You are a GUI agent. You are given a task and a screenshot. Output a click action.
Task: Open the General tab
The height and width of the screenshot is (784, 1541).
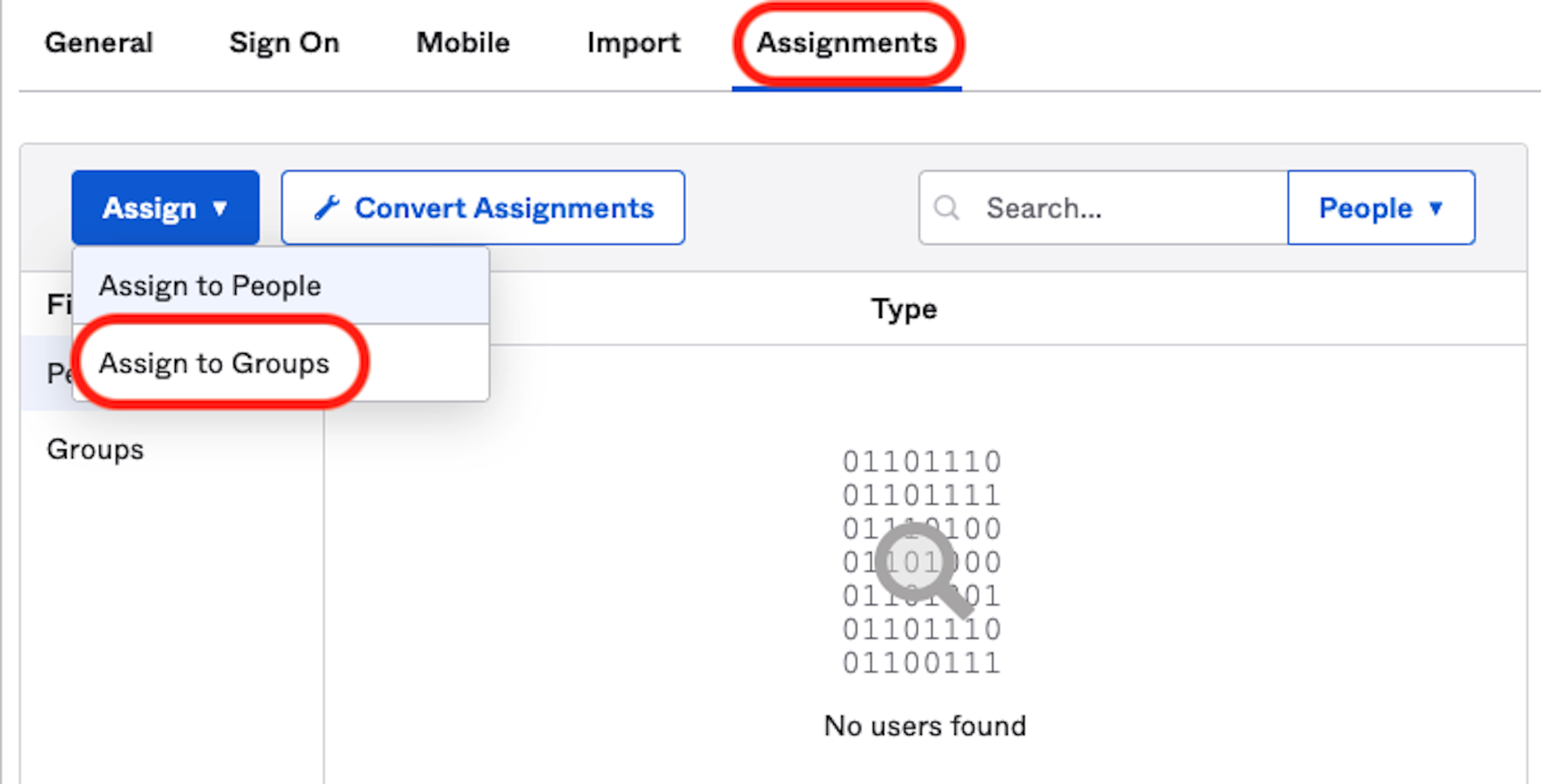(99, 43)
